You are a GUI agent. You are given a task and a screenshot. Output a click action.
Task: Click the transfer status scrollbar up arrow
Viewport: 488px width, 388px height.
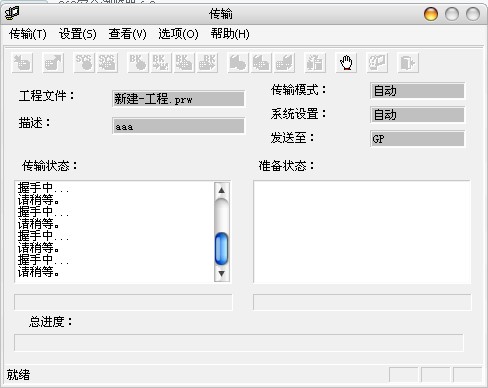click(x=222, y=190)
